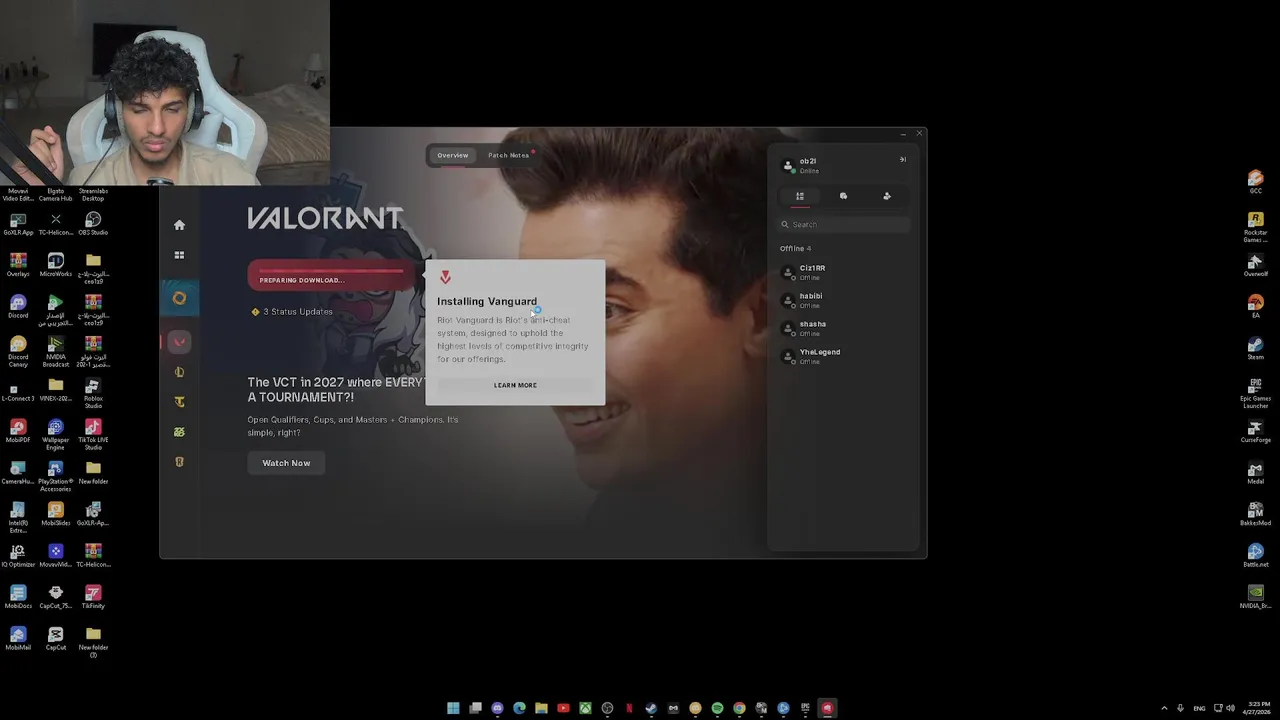Open Roblox Studio desktop icon
This screenshot has width=1280, height=720.
(x=93, y=393)
